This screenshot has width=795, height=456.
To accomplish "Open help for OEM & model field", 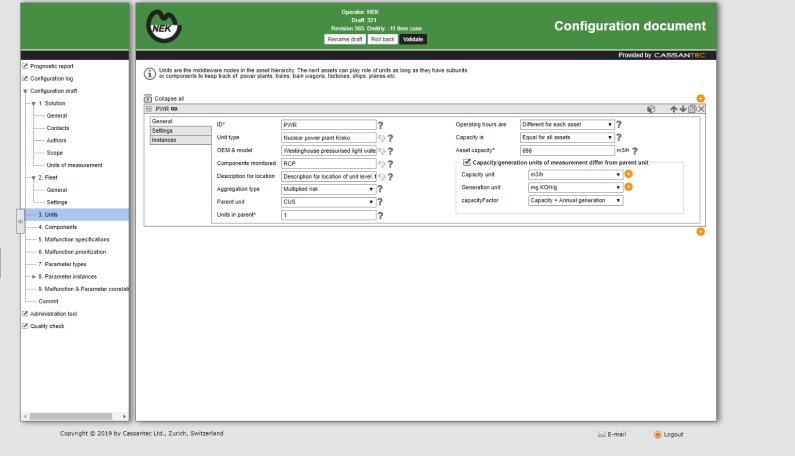I will [x=390, y=151].
